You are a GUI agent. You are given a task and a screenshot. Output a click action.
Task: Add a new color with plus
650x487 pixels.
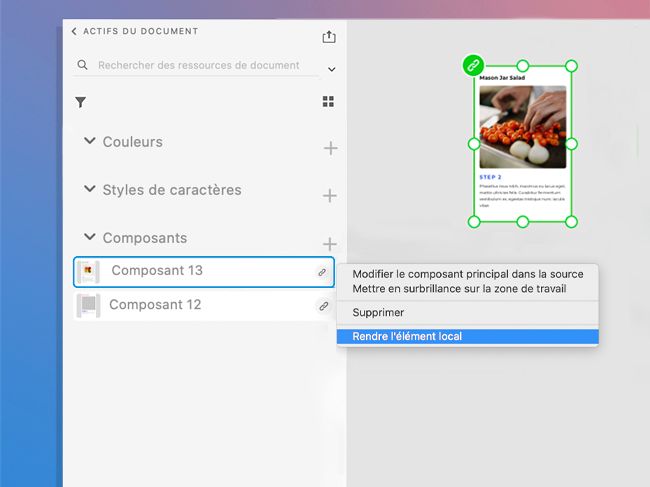click(330, 148)
